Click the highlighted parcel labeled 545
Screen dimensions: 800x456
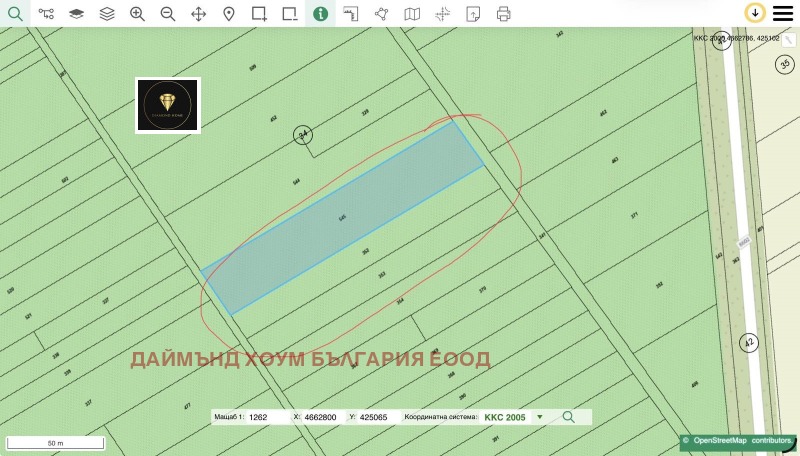pyautogui.click(x=342, y=218)
